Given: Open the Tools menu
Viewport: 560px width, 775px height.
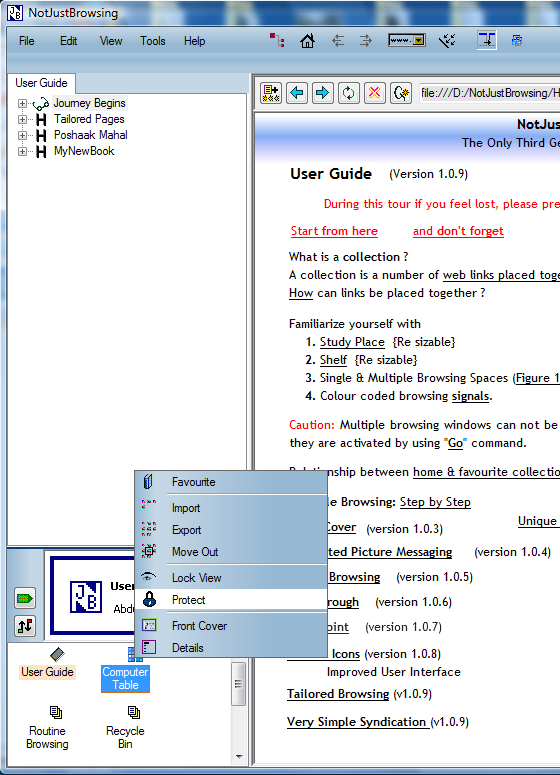Looking at the screenshot, I should [153, 41].
